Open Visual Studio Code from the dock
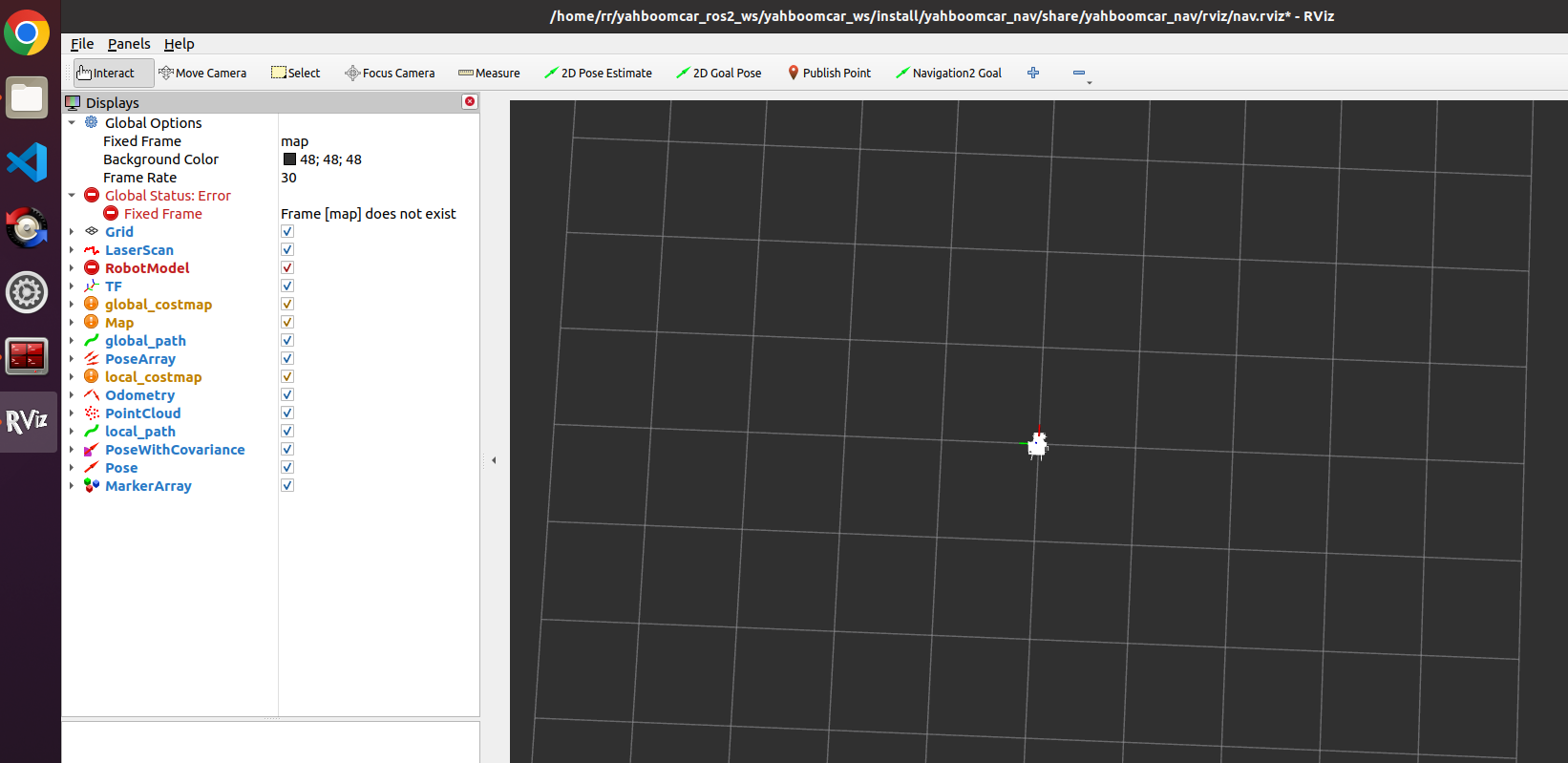This screenshot has width=1568, height=763. tap(27, 162)
